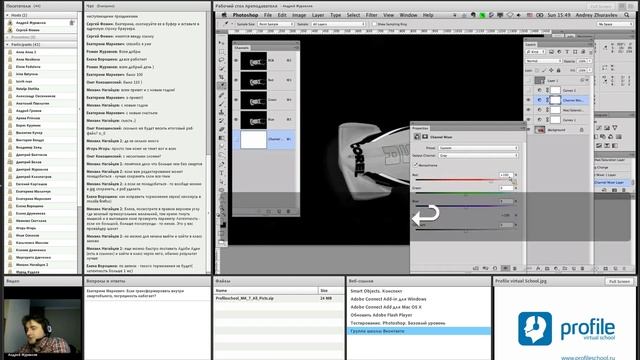Viewport: 640px width, 360px height.
Task: Open the Sample layers dropdown in options bar
Action: coord(338,24)
